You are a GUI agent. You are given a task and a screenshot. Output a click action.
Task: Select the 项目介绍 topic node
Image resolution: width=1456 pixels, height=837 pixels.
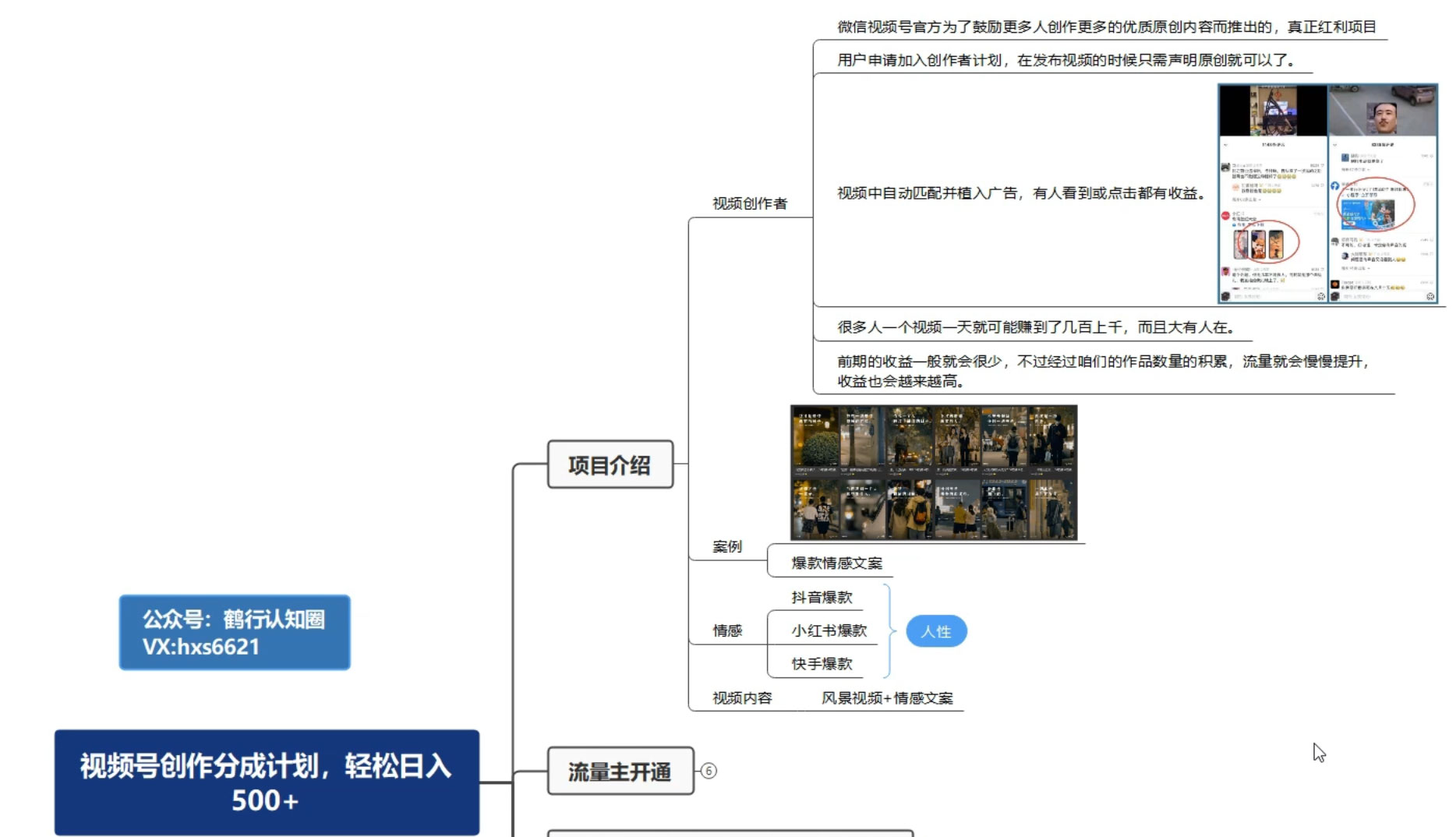[610, 463]
